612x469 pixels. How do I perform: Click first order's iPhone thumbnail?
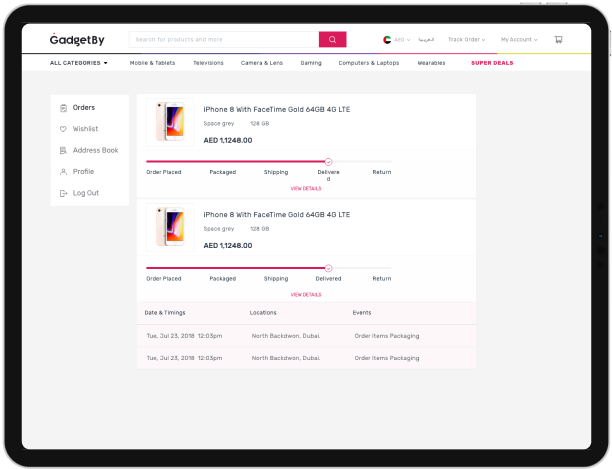pyautogui.click(x=170, y=122)
